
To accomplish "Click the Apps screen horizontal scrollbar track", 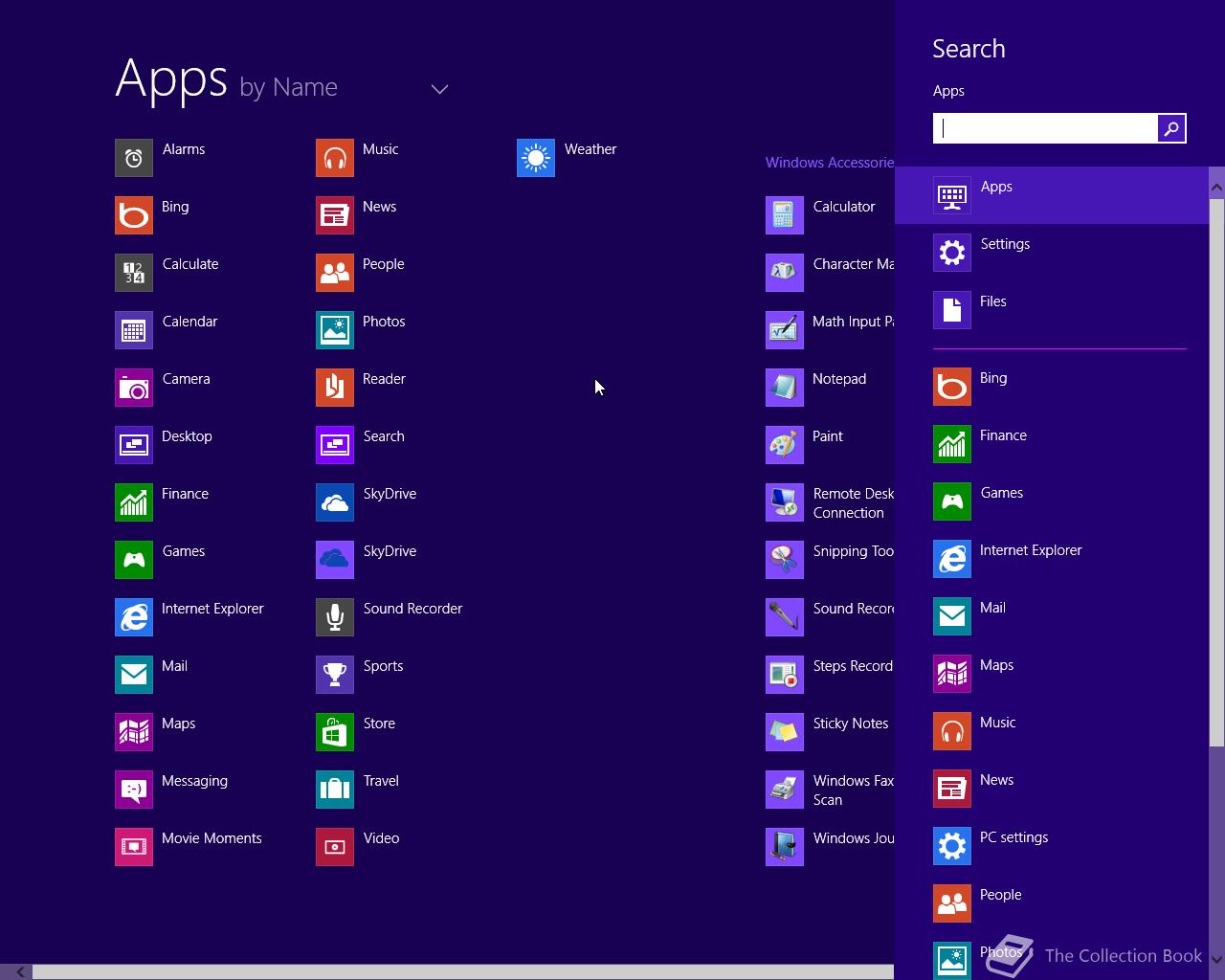I will [463, 971].
